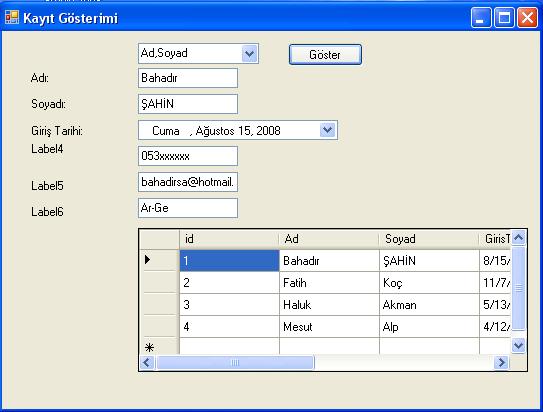
Task: Click the Ad,Soyad combo box text
Action: (x=164, y=53)
